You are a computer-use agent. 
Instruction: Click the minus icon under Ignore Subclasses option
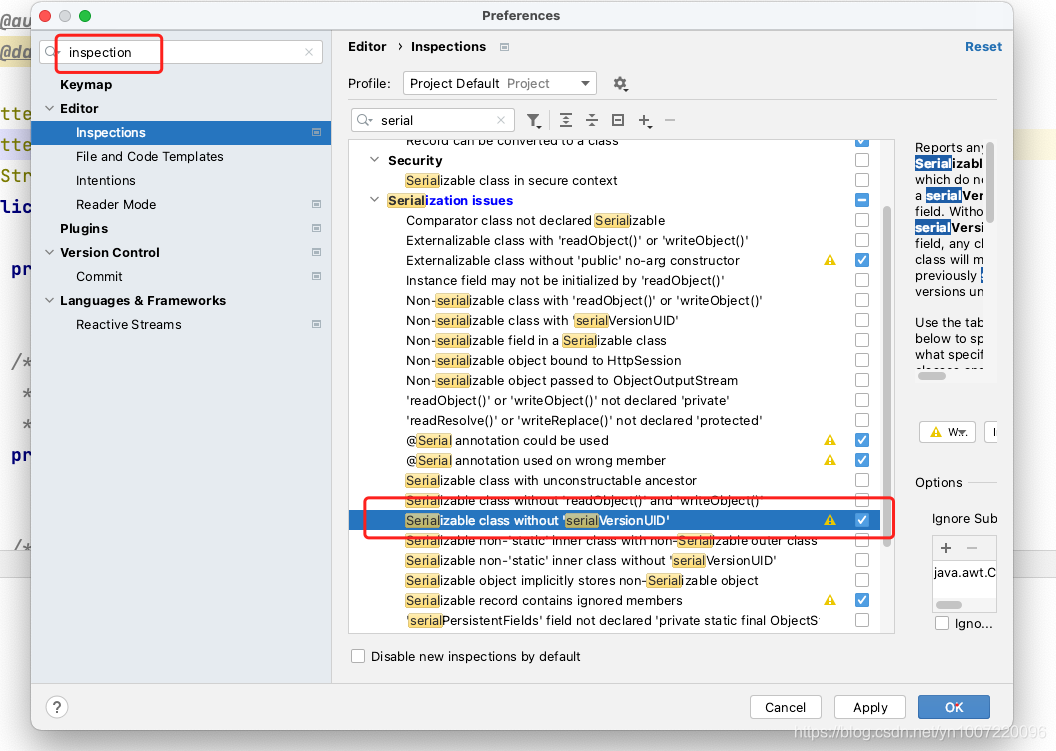[972, 548]
